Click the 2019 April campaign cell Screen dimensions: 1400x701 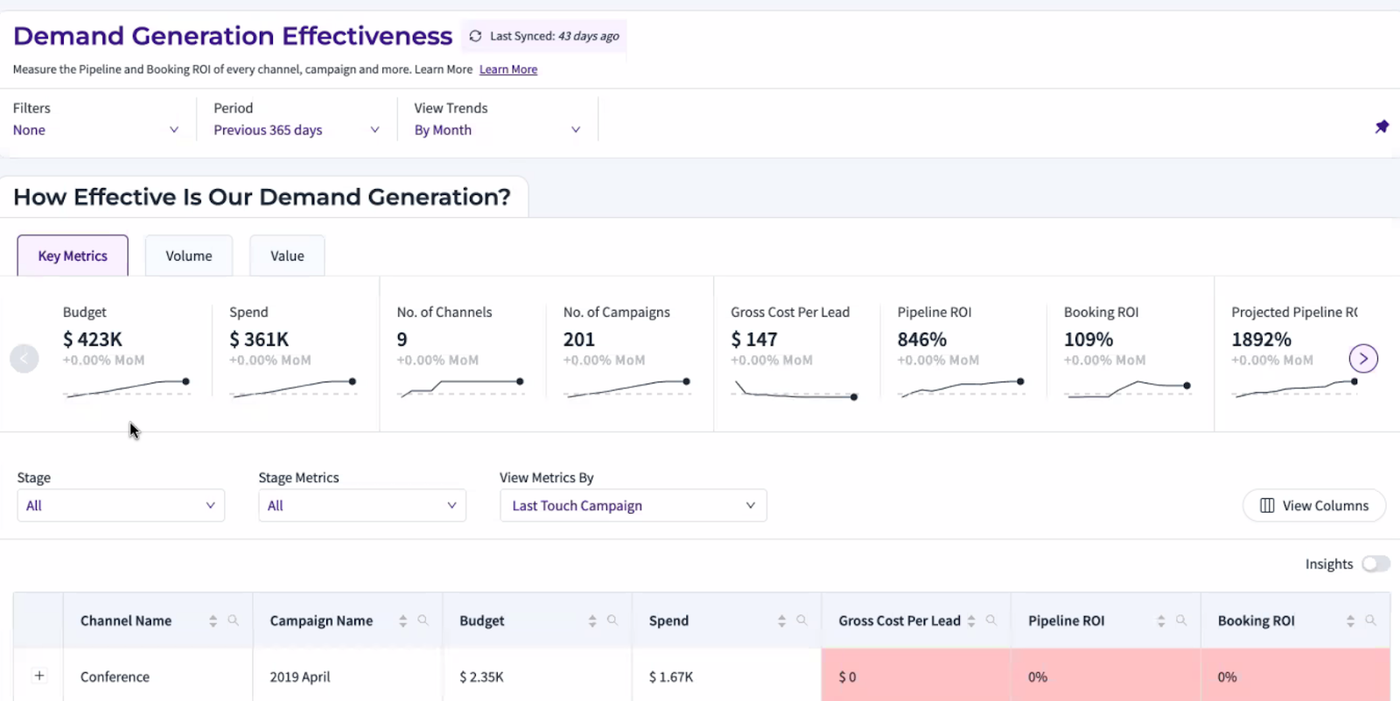(348, 676)
